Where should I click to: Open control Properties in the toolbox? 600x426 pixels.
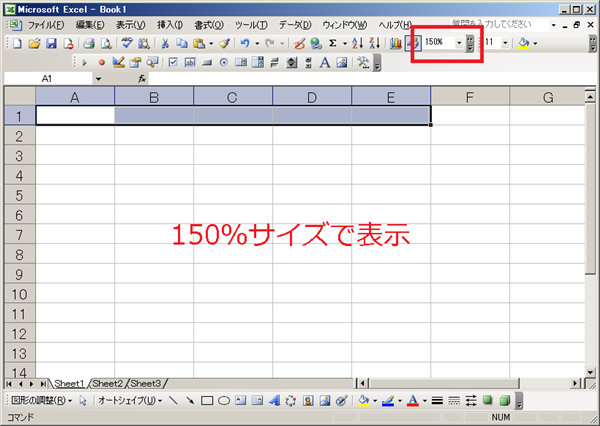click(x=135, y=62)
